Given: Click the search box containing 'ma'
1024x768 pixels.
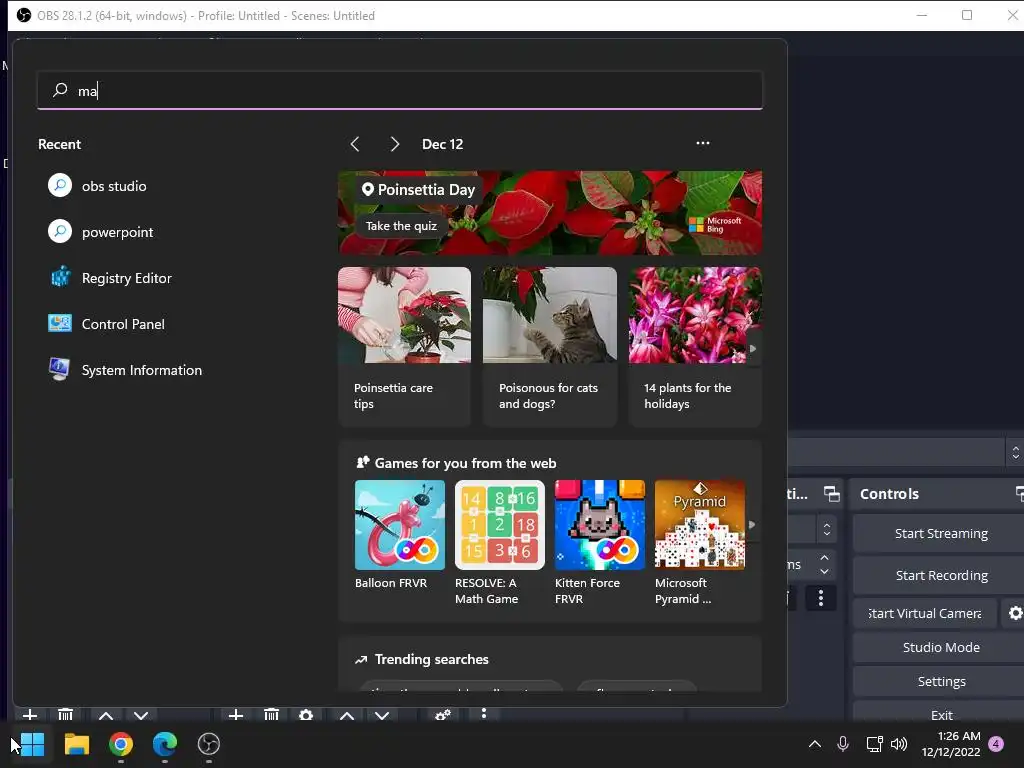Looking at the screenshot, I should pyautogui.click(x=400, y=90).
